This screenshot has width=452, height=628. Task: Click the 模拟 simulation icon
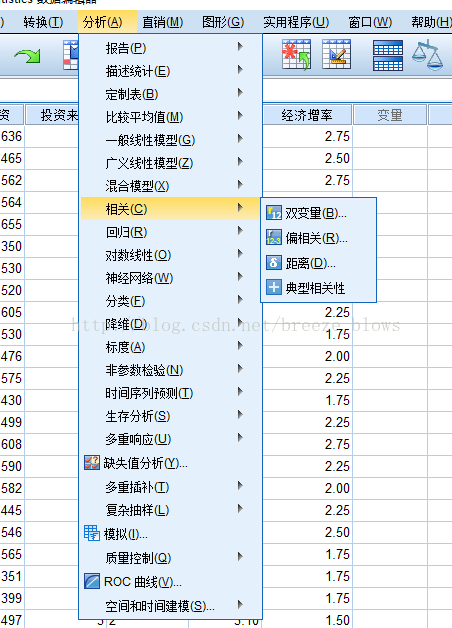[92, 533]
